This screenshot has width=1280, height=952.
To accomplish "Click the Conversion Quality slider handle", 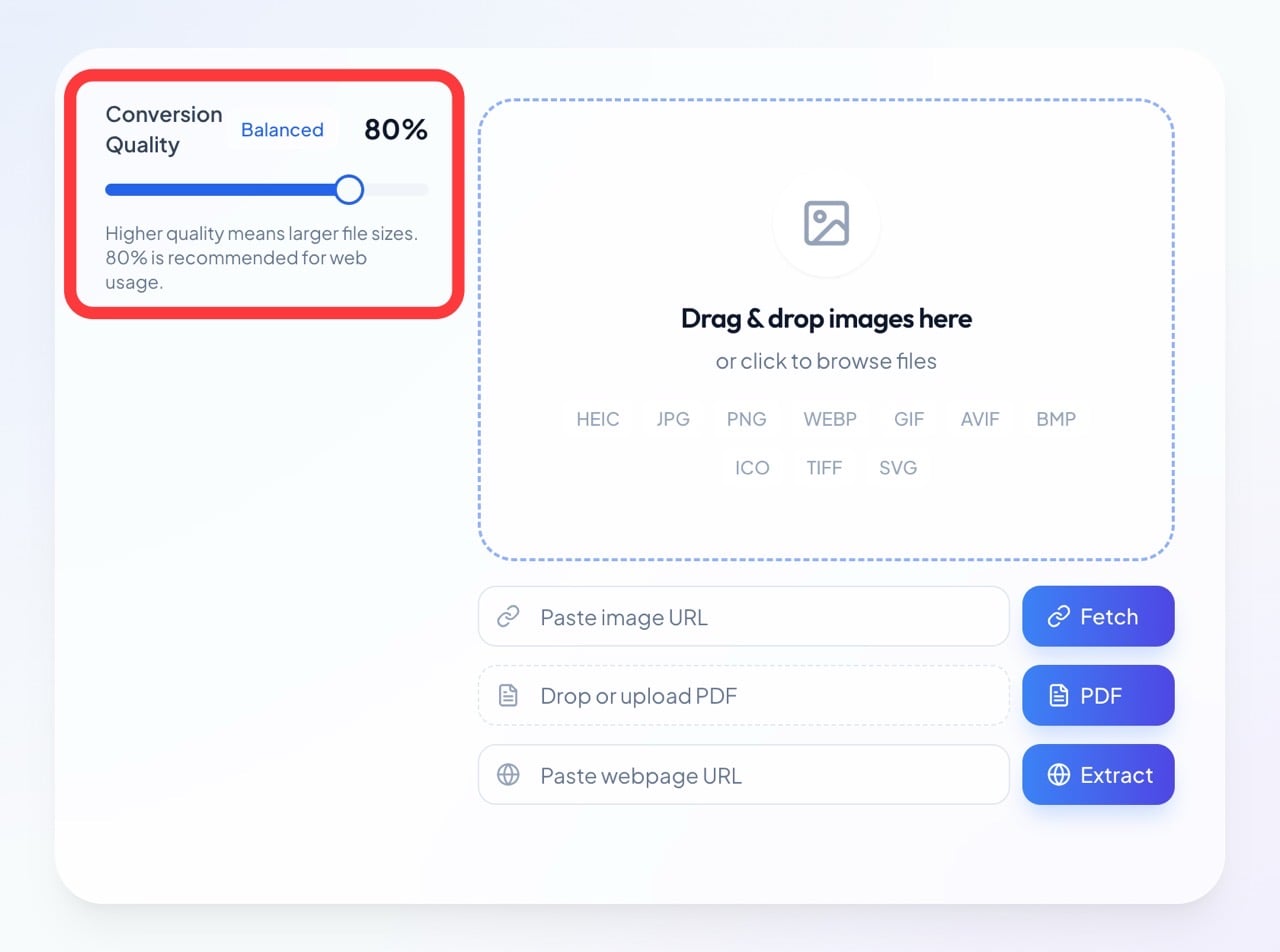I will click(x=349, y=189).
